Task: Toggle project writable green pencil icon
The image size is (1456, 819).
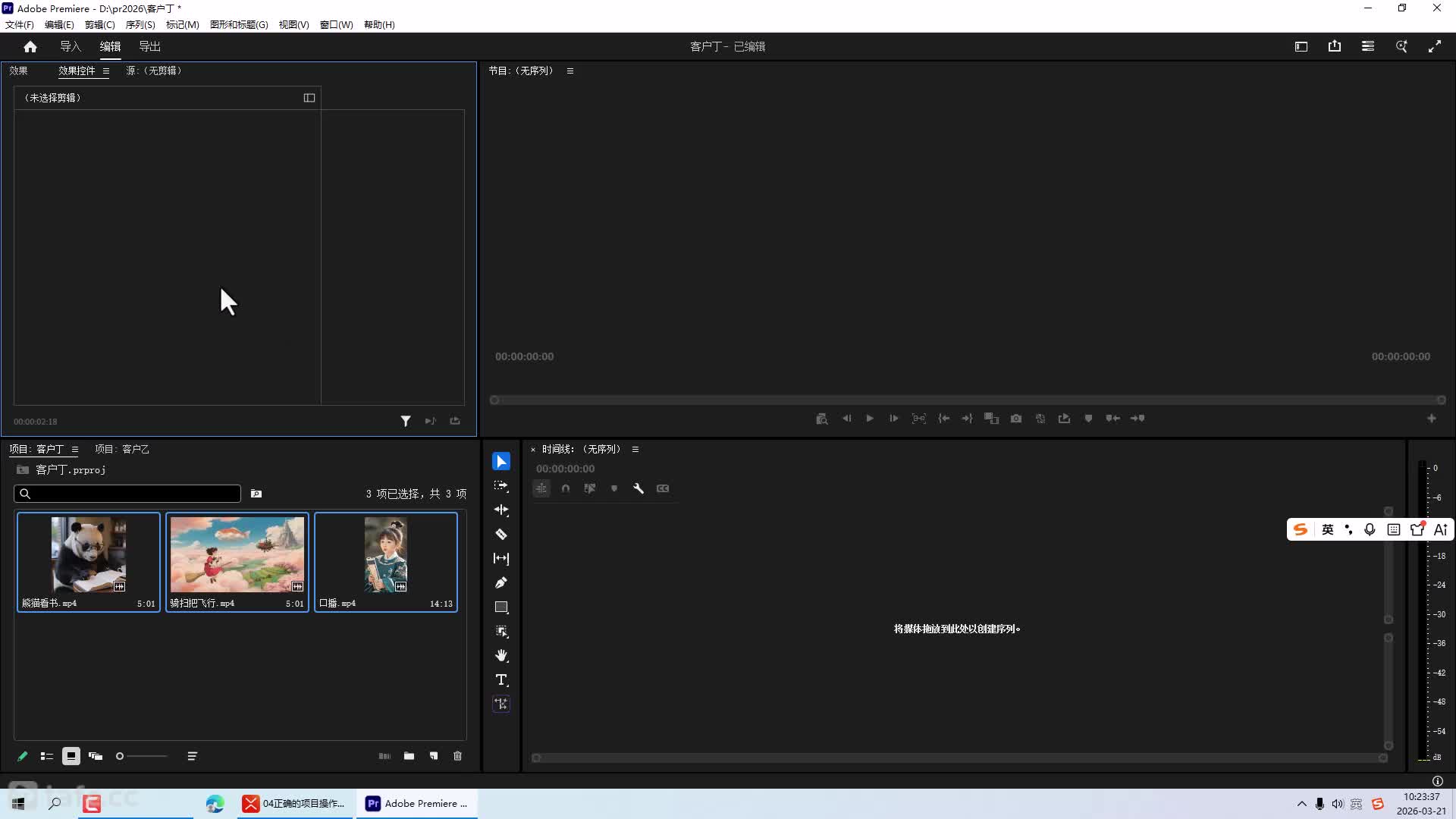Action: [x=23, y=756]
